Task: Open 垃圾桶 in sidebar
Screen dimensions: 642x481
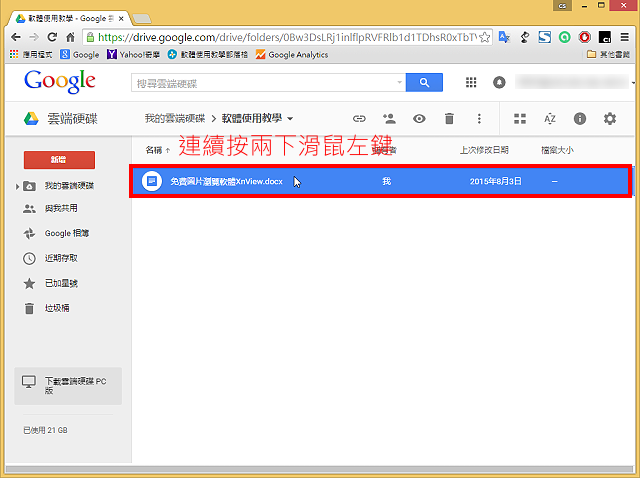Action: (57, 309)
